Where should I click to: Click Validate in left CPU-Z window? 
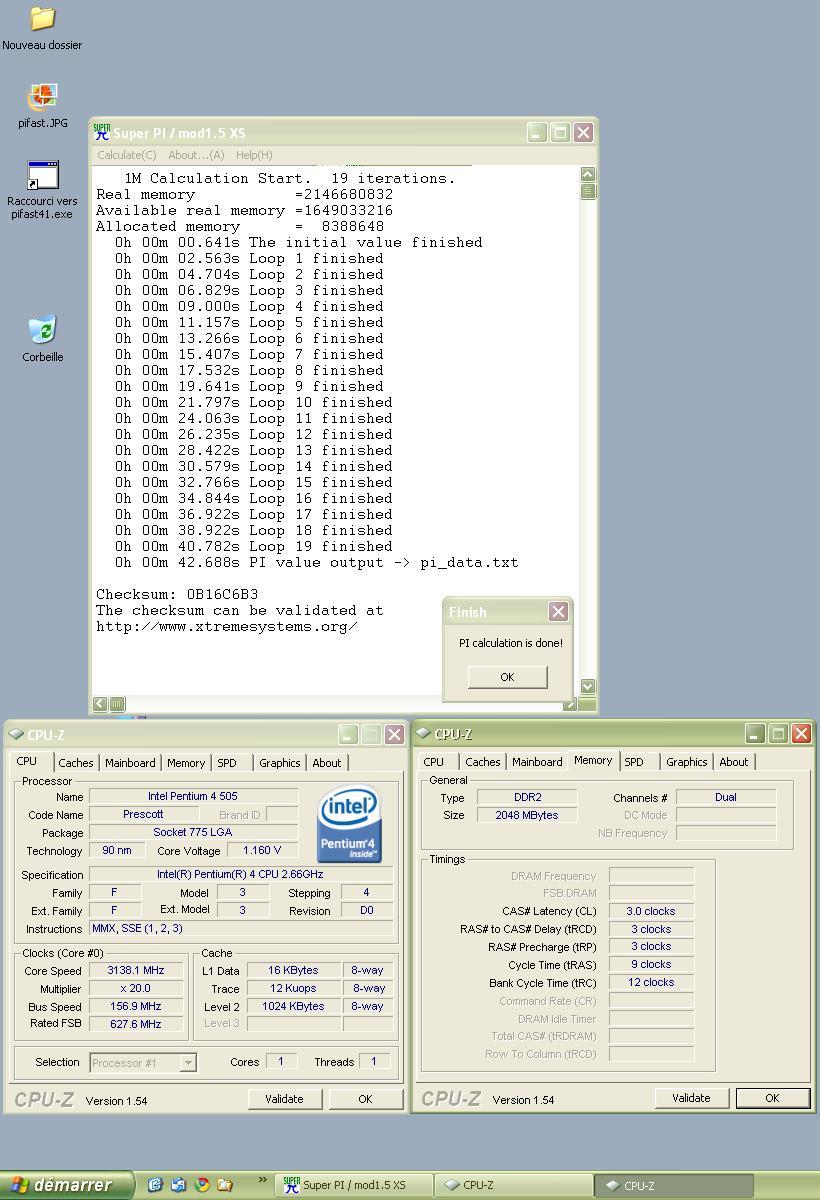point(284,1098)
